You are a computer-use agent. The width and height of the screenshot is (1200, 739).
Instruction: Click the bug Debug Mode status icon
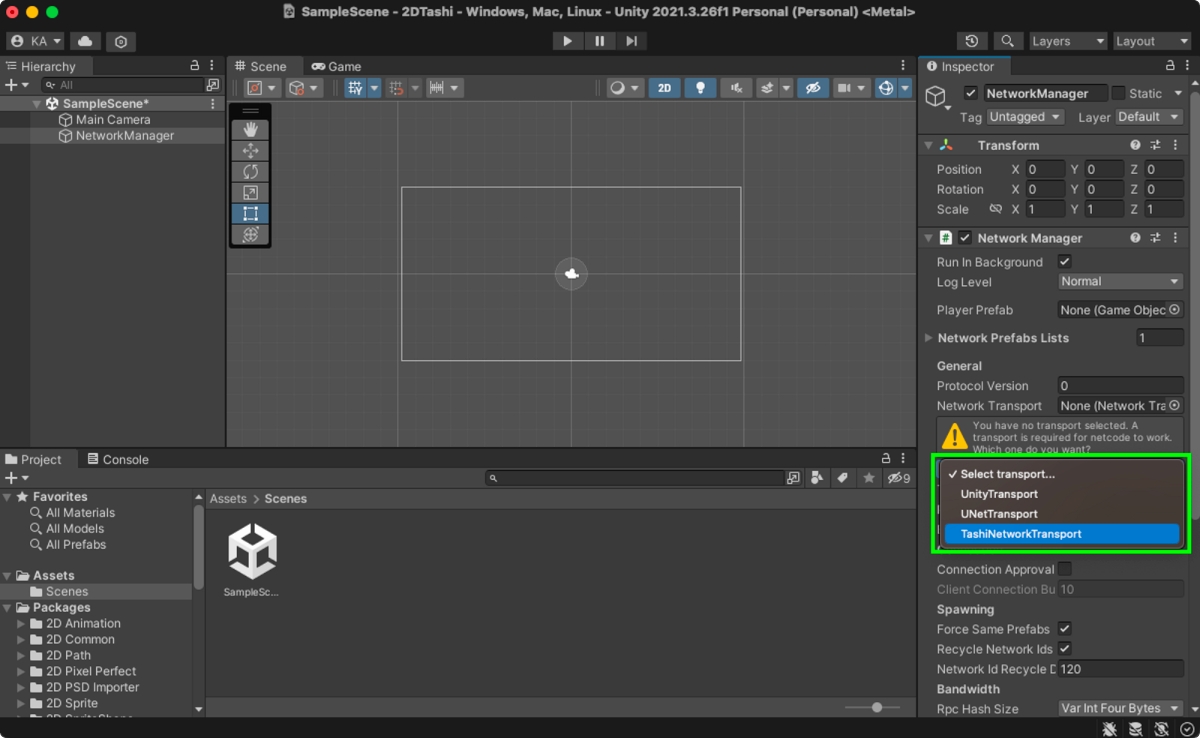[x=1110, y=729]
